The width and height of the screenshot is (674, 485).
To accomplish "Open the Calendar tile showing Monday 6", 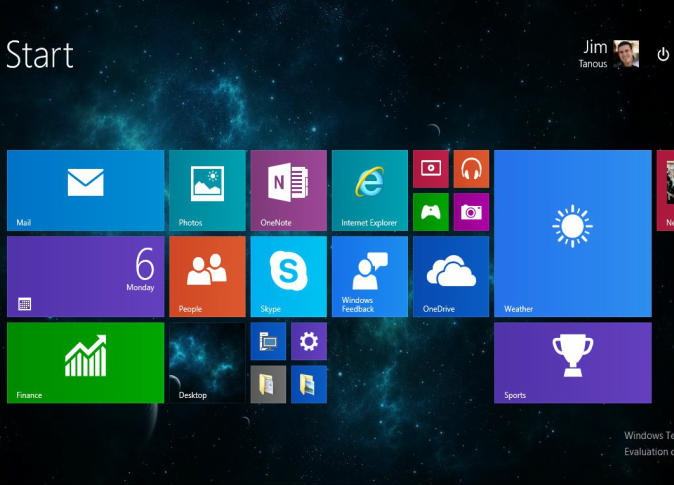I will coord(85,276).
